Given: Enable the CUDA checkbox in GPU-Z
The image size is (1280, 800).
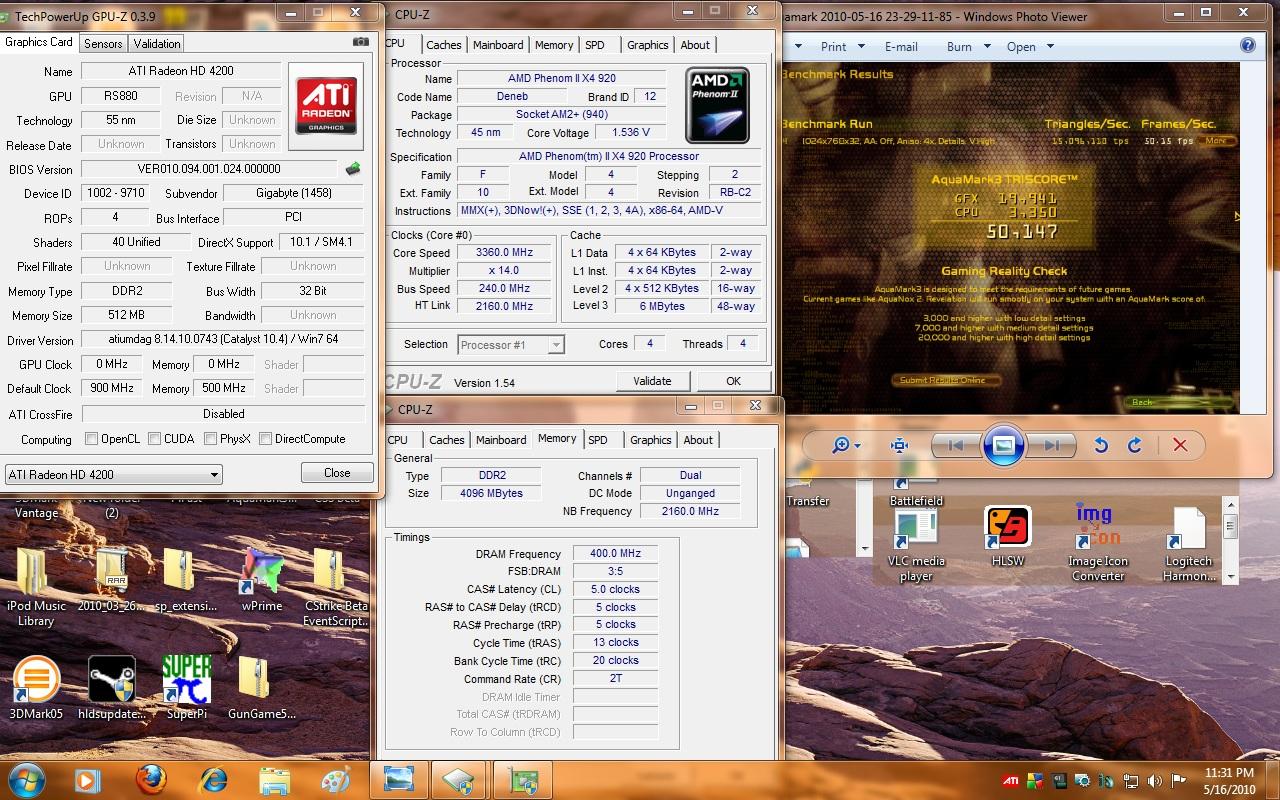Looking at the screenshot, I should pos(155,439).
